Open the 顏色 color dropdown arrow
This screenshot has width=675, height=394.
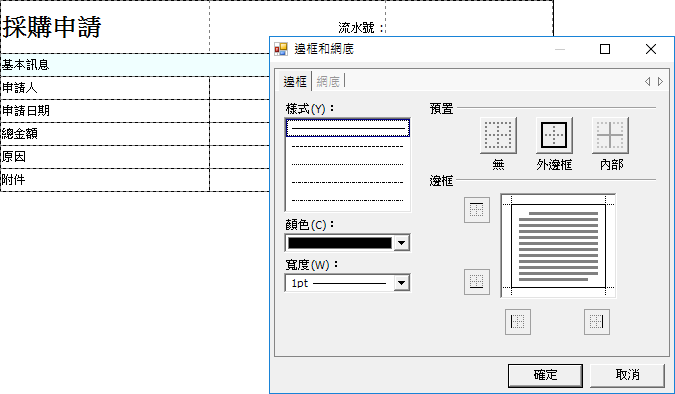[401, 243]
